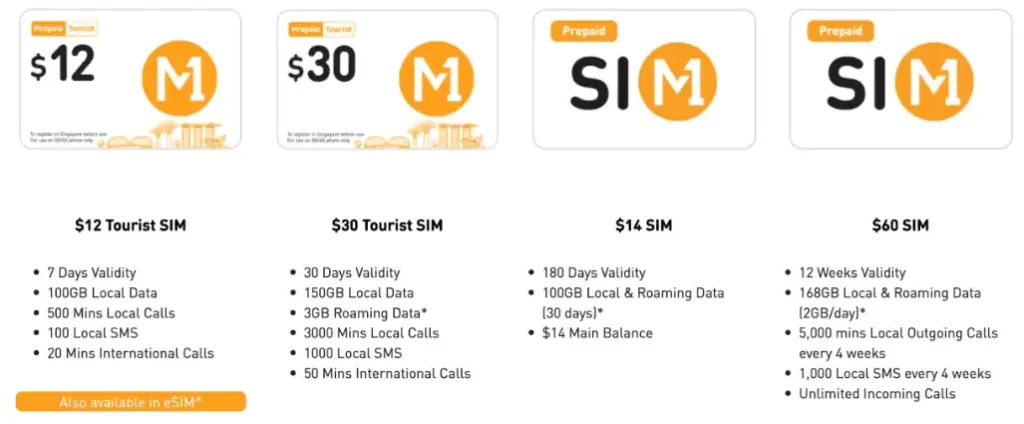Viewport: 1024px width, 424px height.
Task: Open the $30 Tourist SIM title
Action: [387, 226]
